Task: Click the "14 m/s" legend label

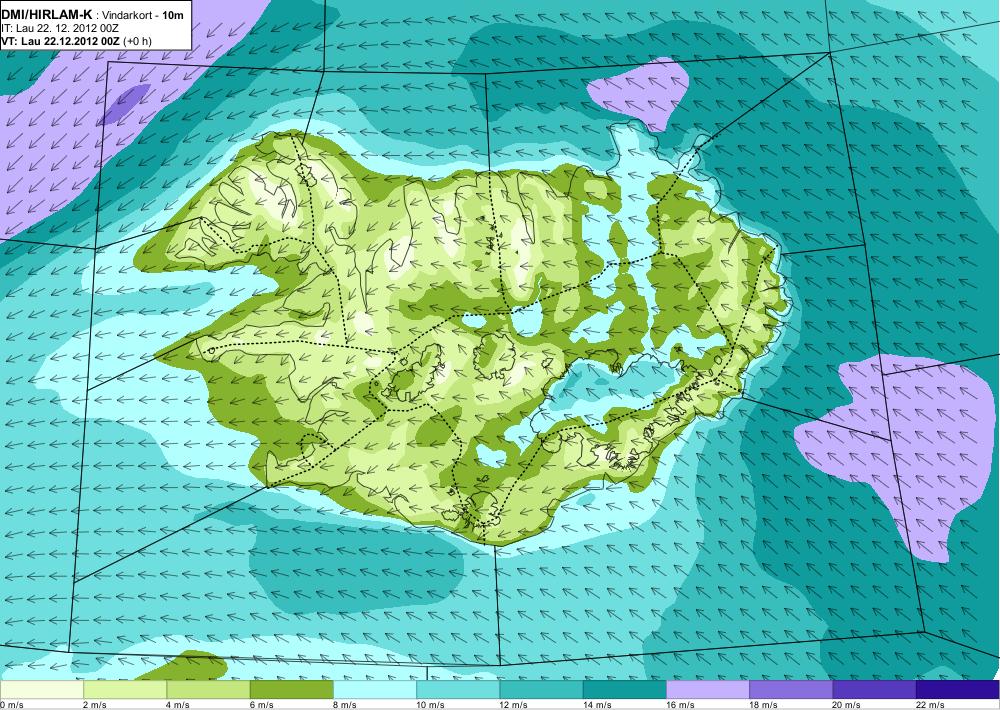Action: click(597, 705)
